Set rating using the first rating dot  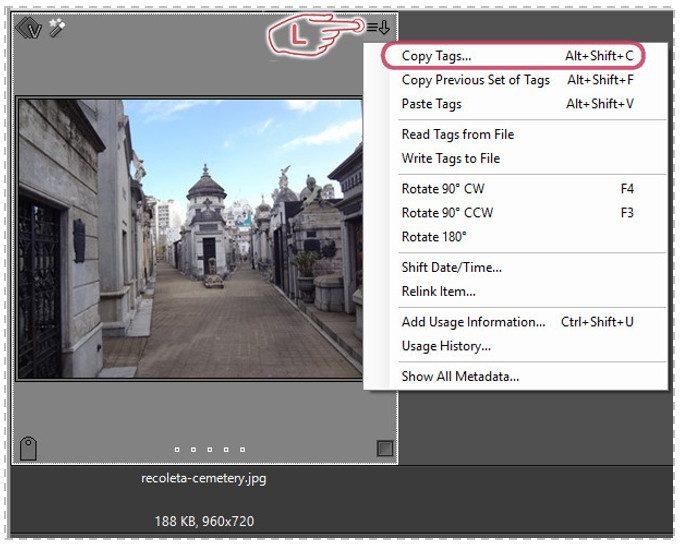[177, 450]
